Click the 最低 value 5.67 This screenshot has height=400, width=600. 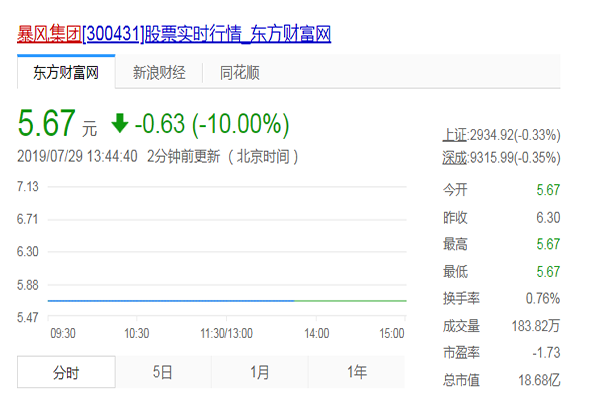548,271
